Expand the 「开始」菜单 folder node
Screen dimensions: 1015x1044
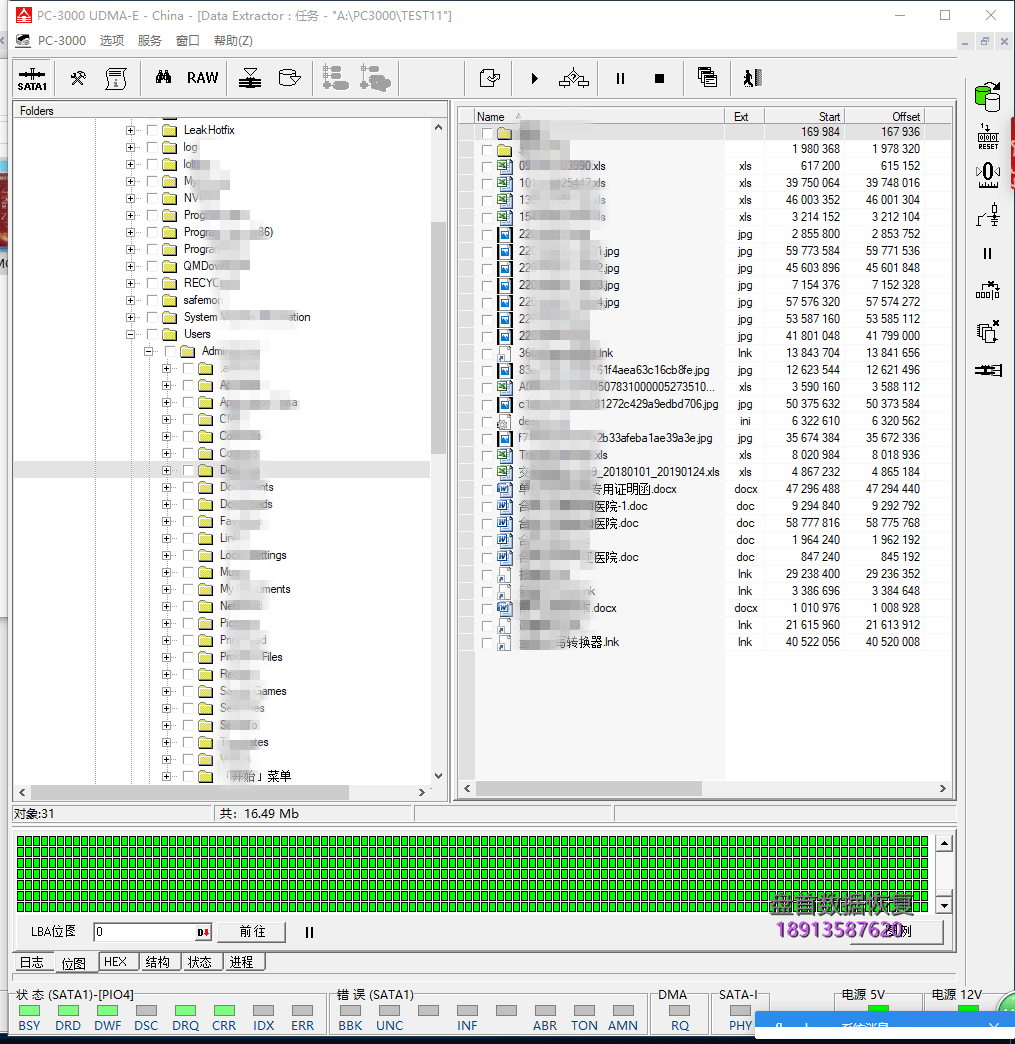167,776
